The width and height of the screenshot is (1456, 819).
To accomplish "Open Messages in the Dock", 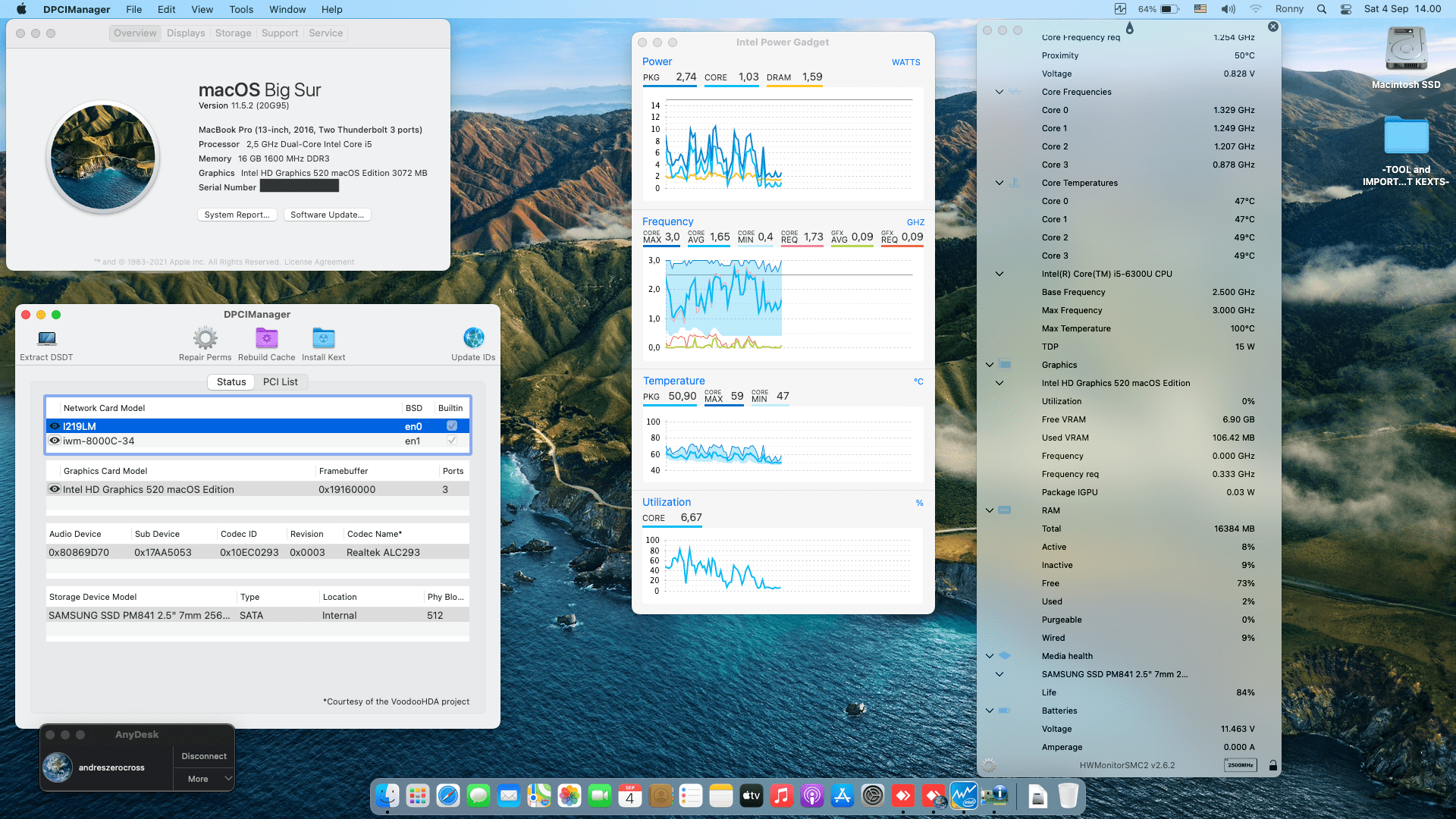I will click(479, 795).
